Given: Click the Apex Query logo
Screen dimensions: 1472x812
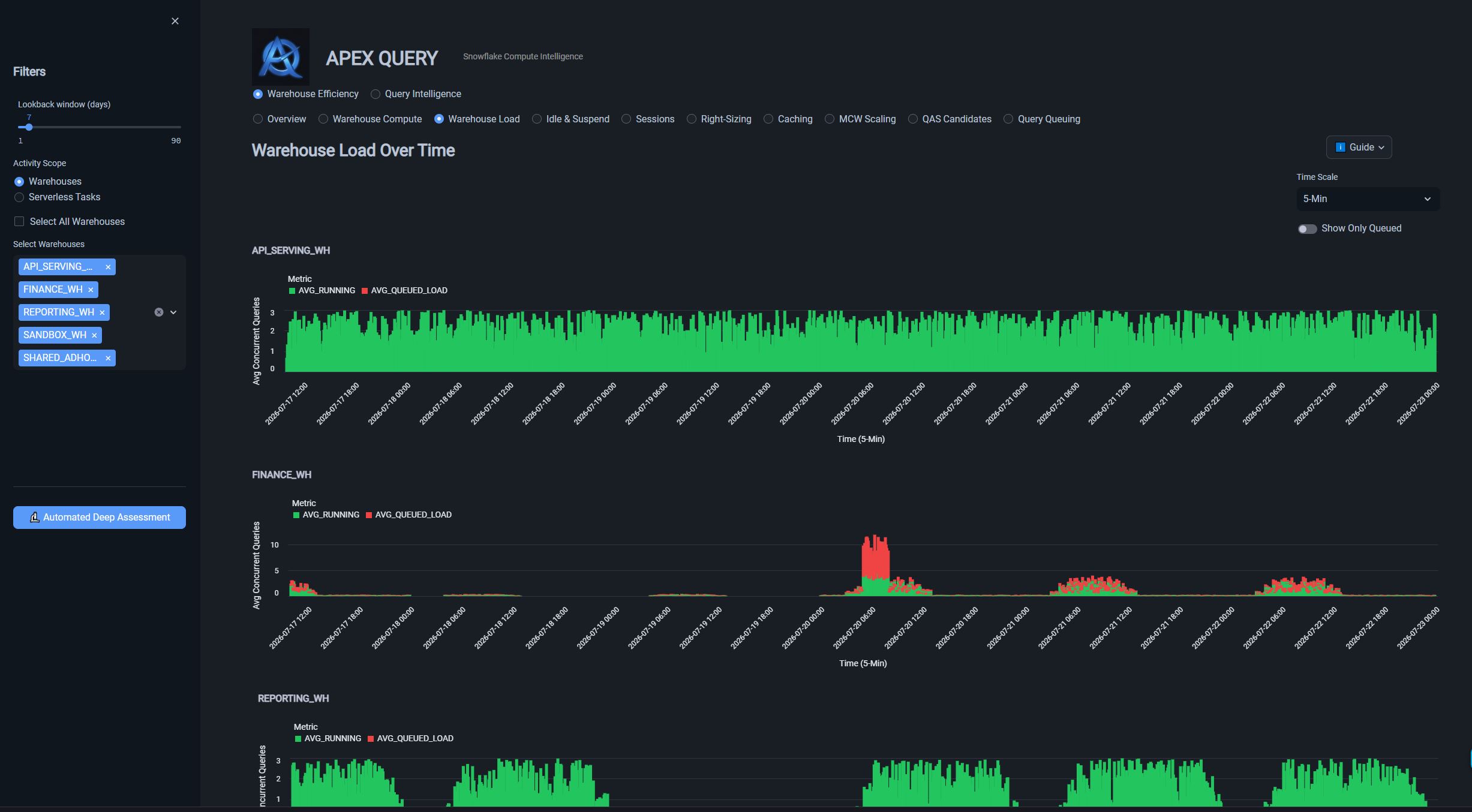Looking at the screenshot, I should click(281, 57).
